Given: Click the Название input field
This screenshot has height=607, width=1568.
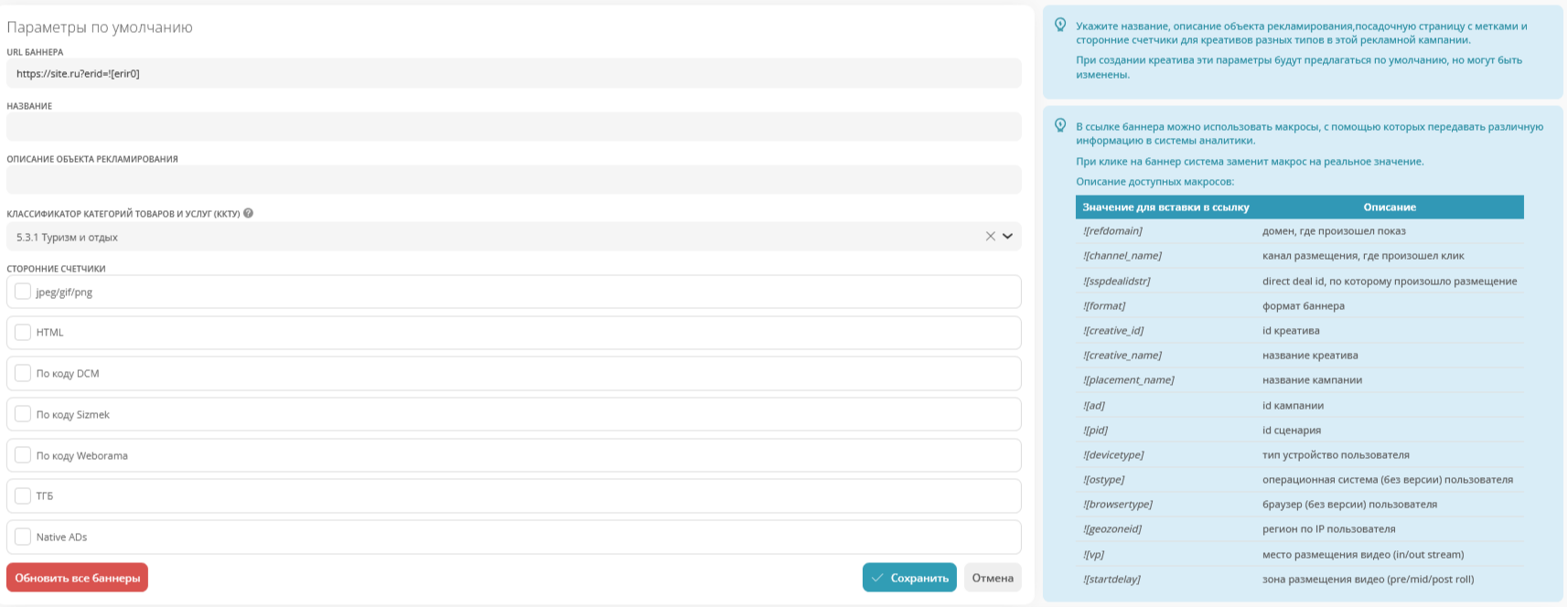Looking at the screenshot, I should point(513,127).
